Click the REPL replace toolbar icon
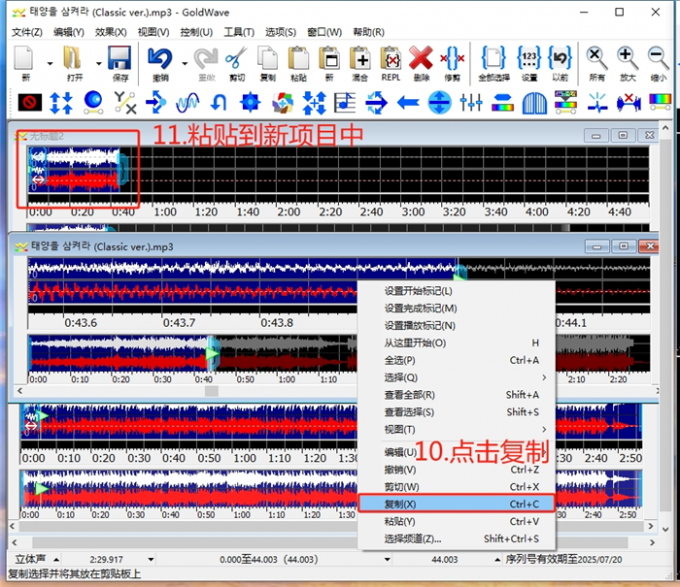The image size is (680, 587). [x=391, y=63]
